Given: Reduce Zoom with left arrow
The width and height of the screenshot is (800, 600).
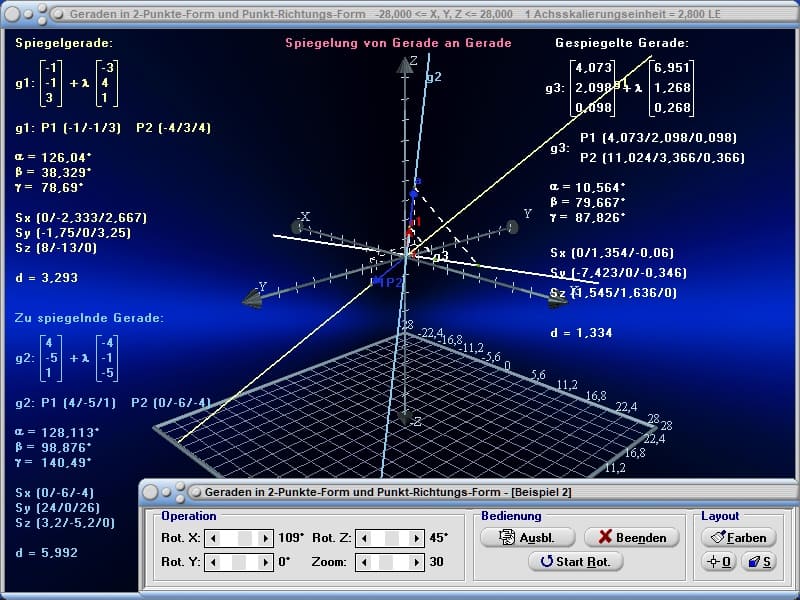Looking at the screenshot, I should [365, 562].
